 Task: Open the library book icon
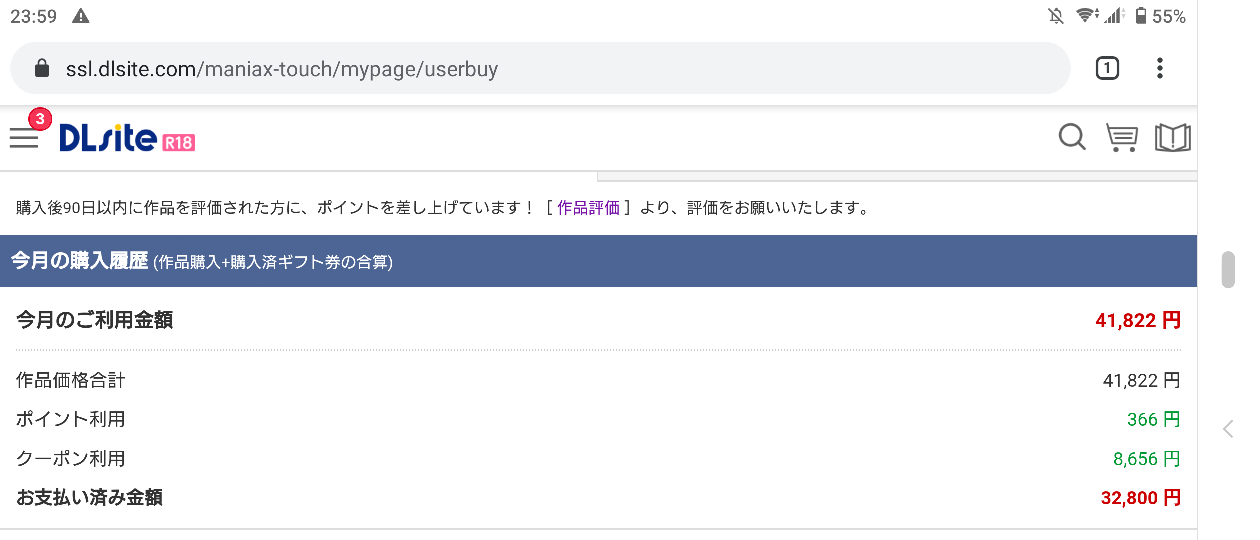(1172, 138)
